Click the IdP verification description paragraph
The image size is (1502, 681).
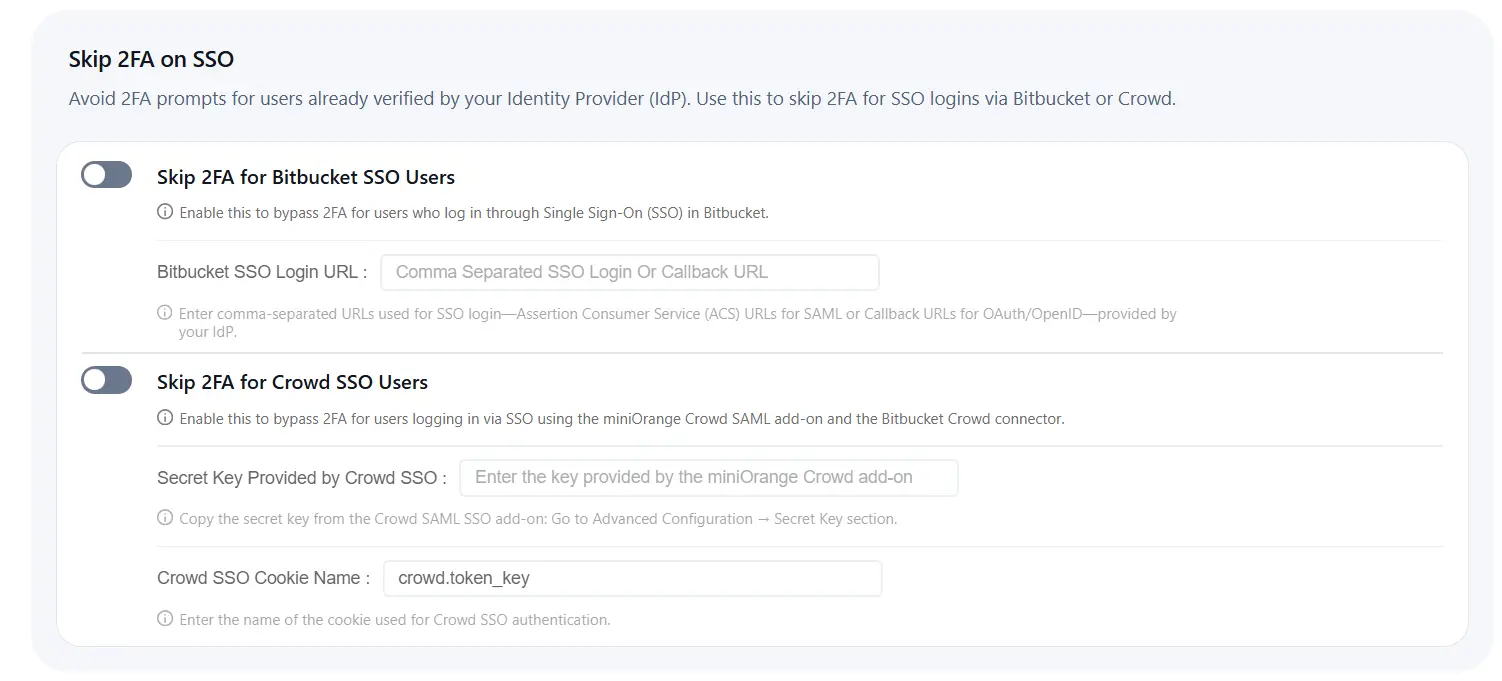[x=621, y=98]
